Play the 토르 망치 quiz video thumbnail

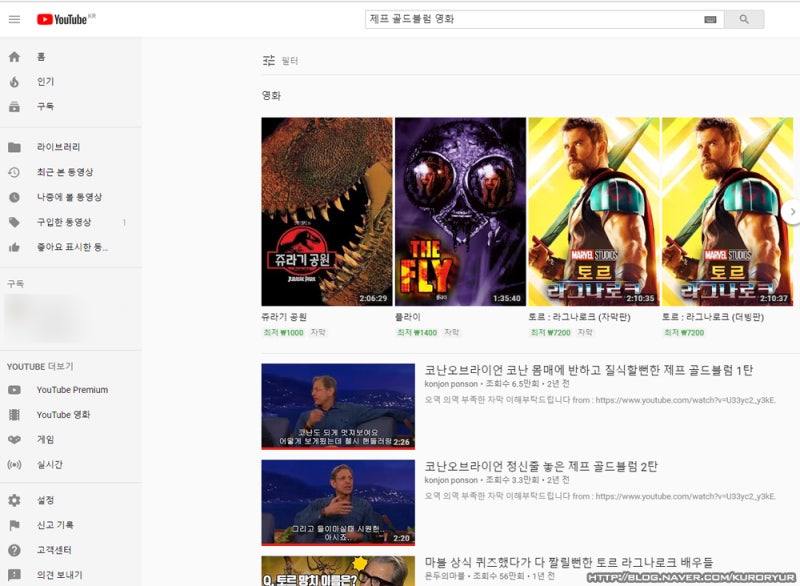point(338,571)
